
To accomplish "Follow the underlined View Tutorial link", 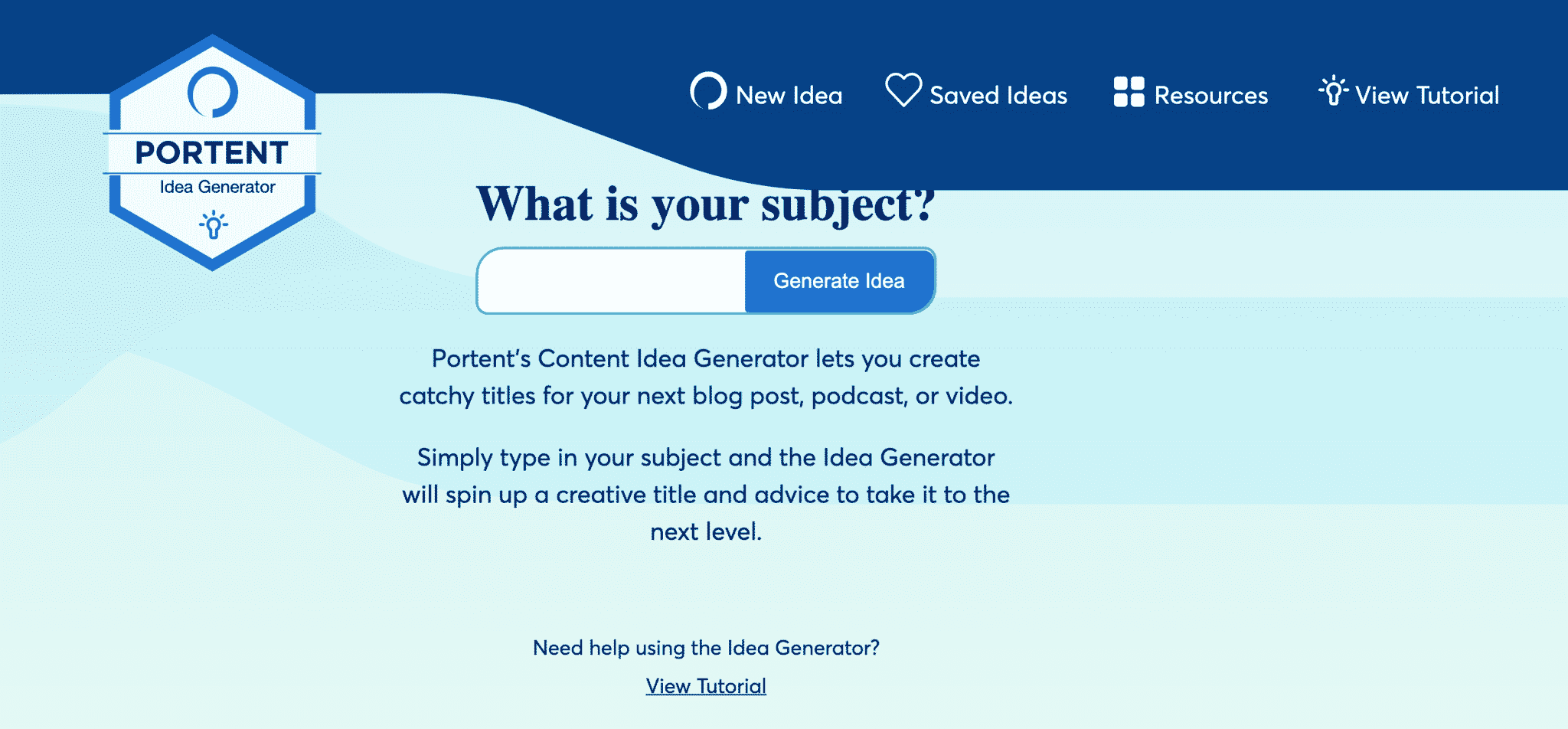I will pyautogui.click(x=706, y=686).
